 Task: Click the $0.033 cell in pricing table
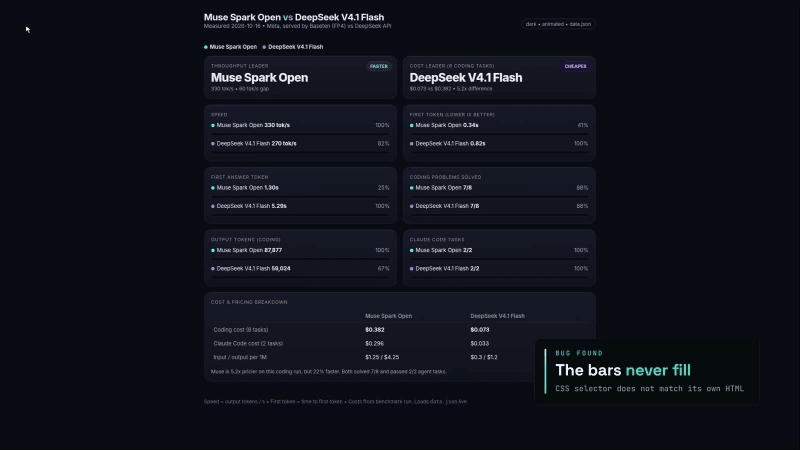(x=480, y=343)
